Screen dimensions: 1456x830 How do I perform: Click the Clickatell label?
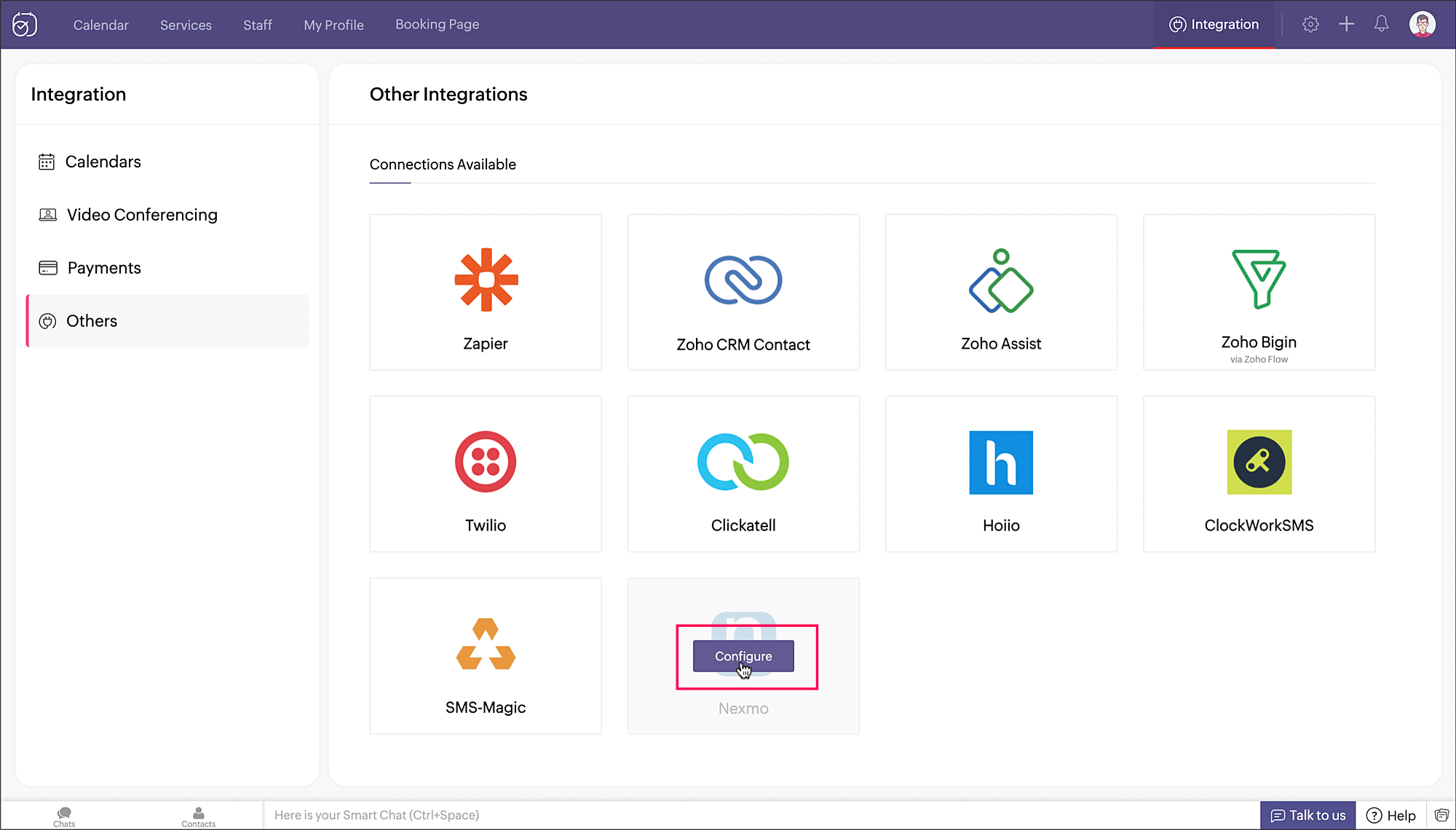[743, 526]
